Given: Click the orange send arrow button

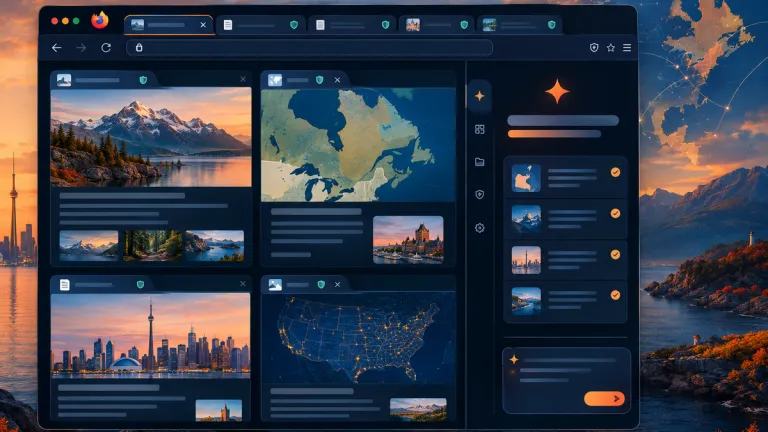Looking at the screenshot, I should 604,399.
